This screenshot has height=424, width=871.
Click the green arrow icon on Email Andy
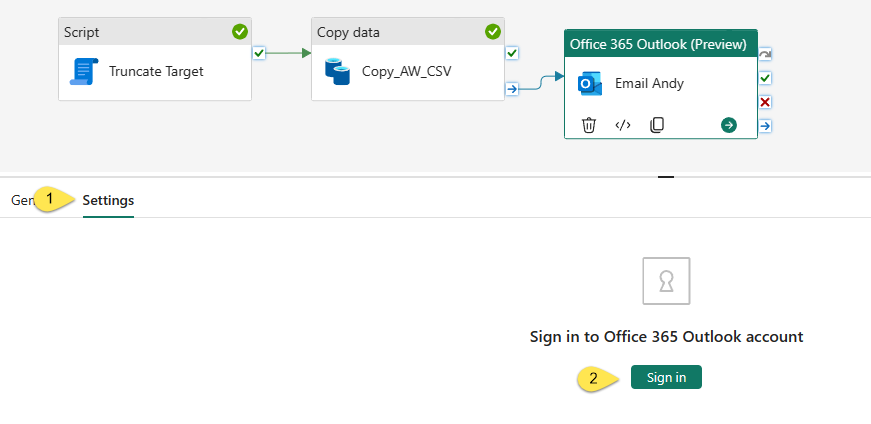click(729, 125)
